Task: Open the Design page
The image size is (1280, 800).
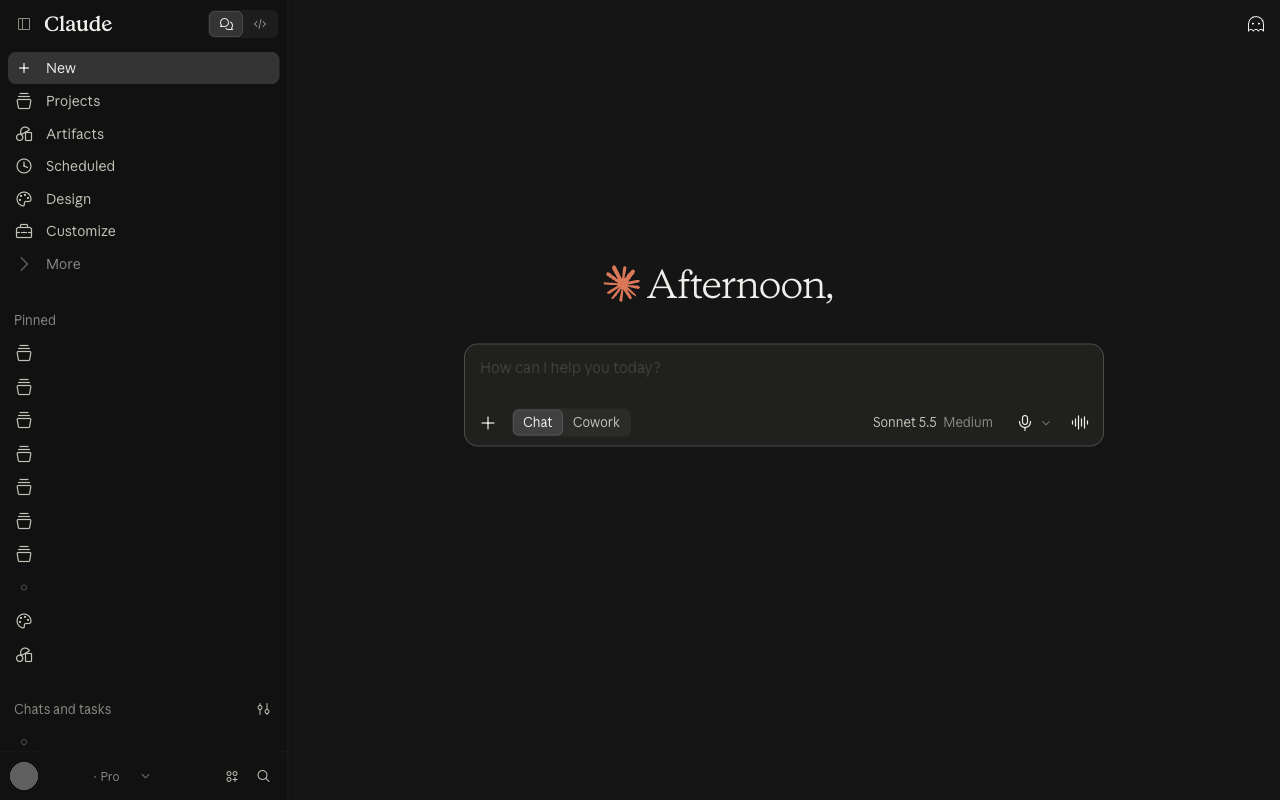Action: coord(143,199)
